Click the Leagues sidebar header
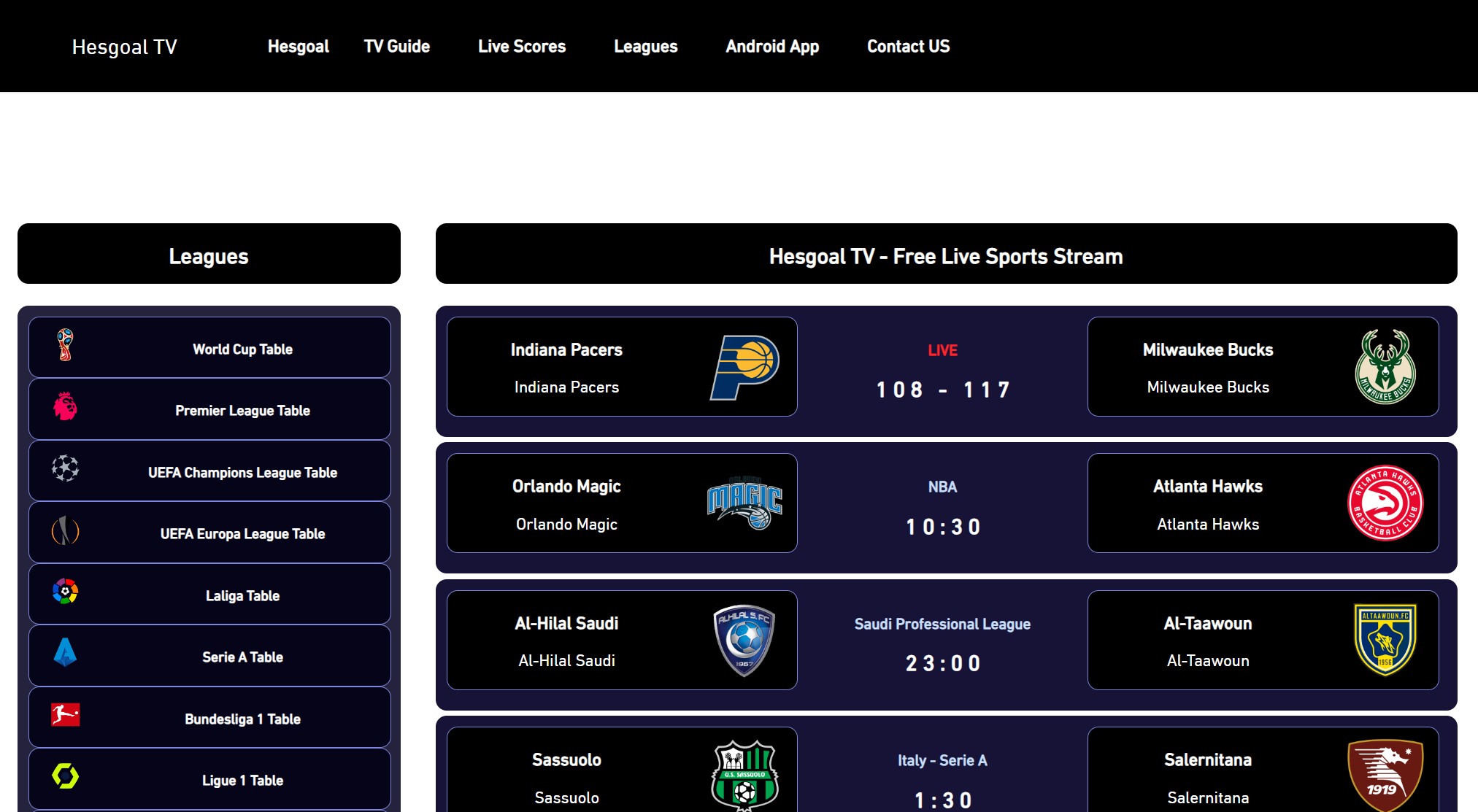1478x812 pixels. (x=209, y=254)
